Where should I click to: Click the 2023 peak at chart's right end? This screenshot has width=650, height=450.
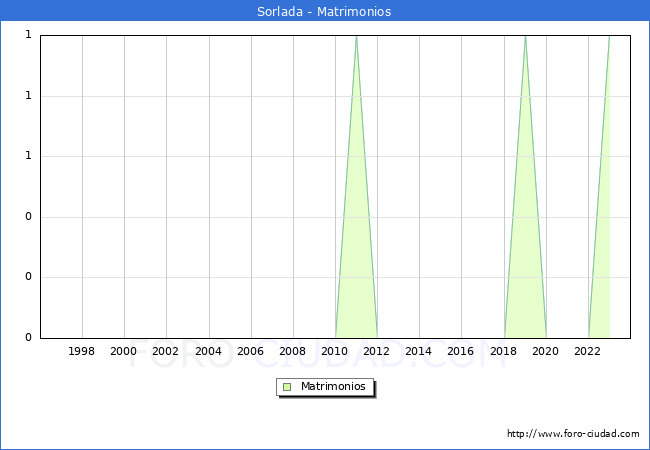pos(609,37)
